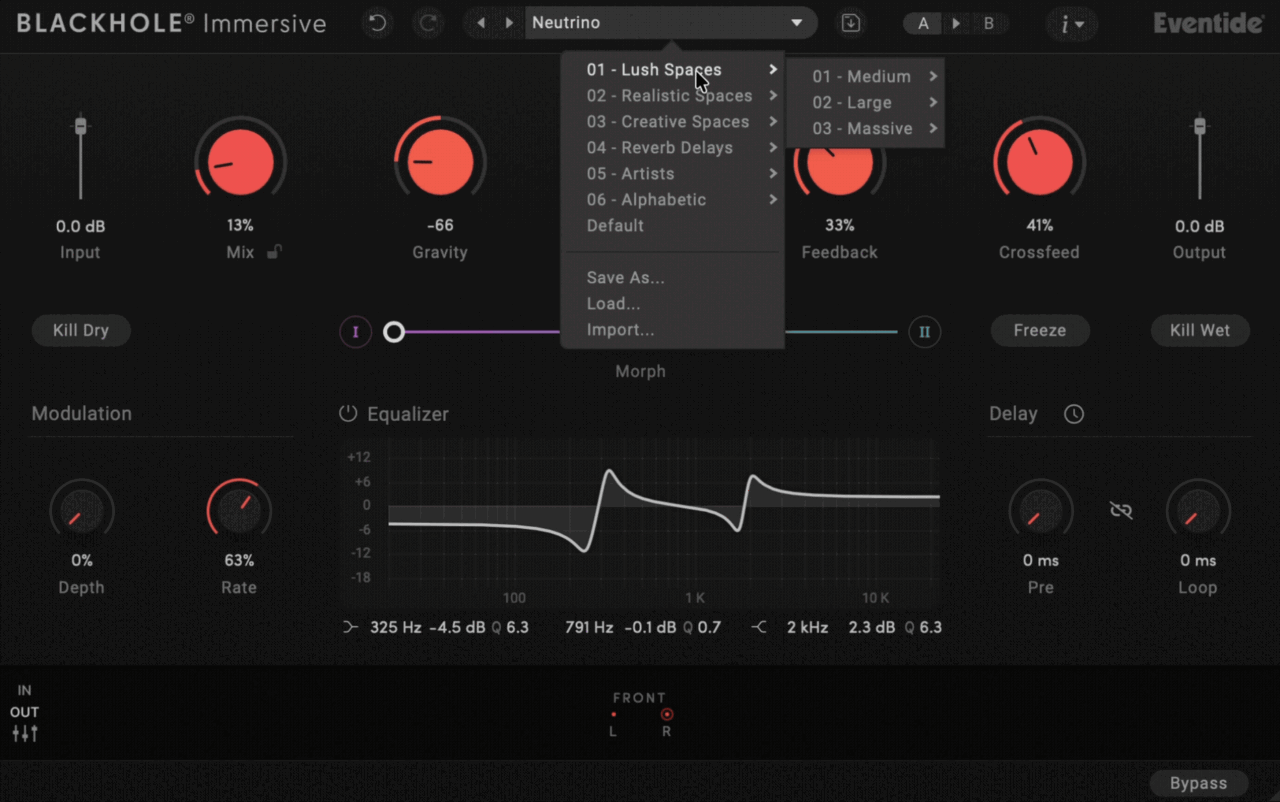Viewport: 1280px width, 802px height.
Task: Choose Default preset menu item
Action: coord(673,226)
